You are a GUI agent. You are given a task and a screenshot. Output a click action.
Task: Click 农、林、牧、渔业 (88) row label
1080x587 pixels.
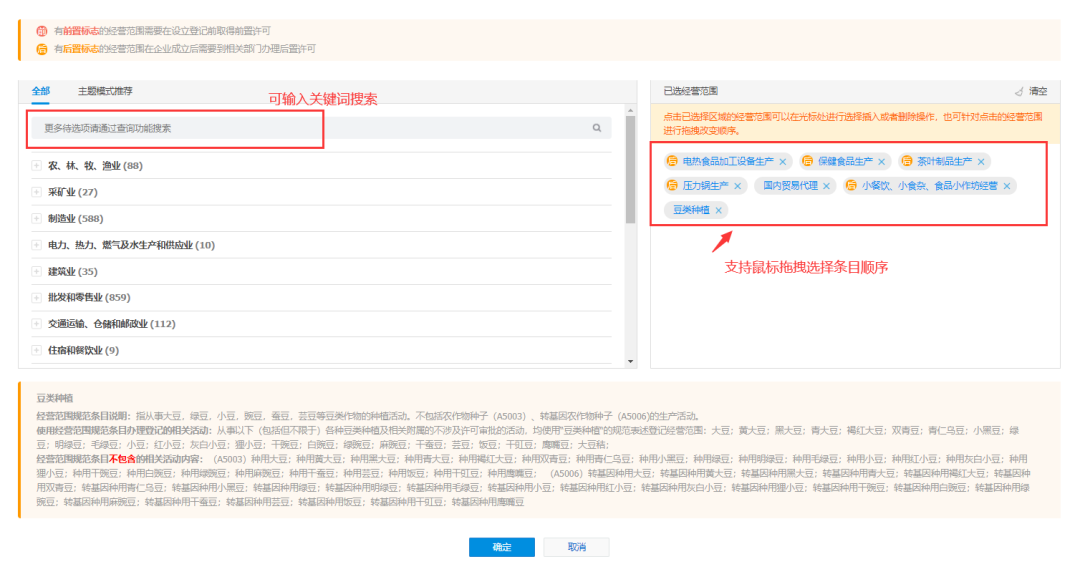95,165
